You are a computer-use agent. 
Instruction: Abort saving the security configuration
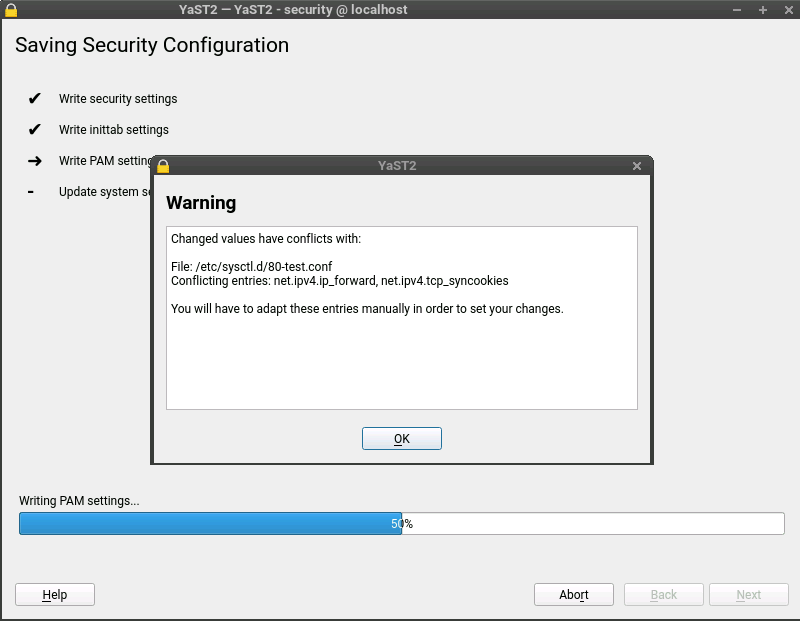pos(574,595)
